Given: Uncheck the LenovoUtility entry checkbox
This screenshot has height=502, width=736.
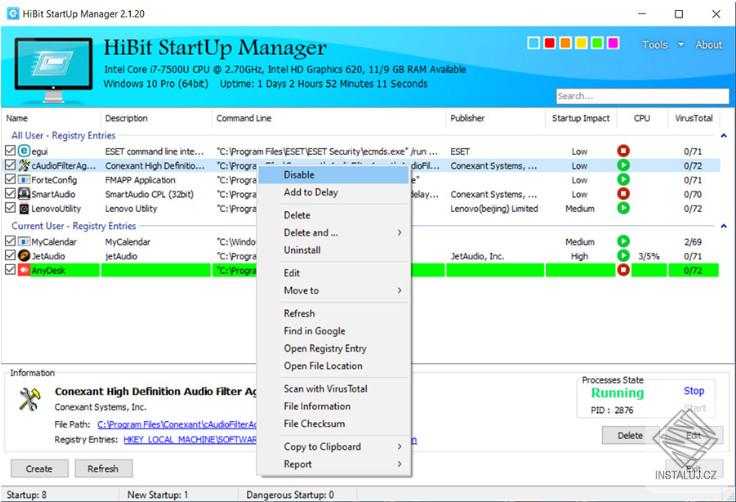Looking at the screenshot, I should click(x=10, y=208).
